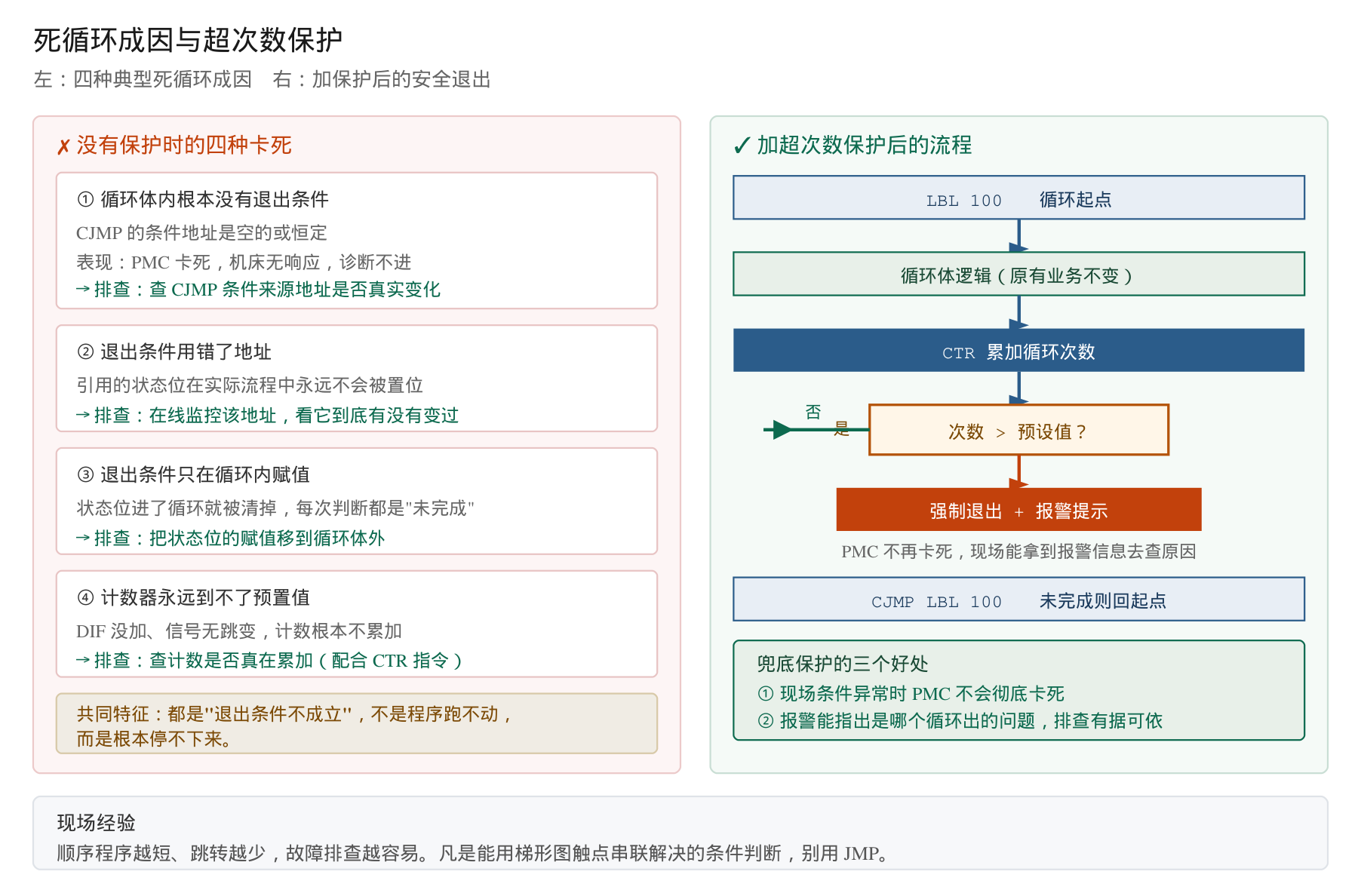Click the title 死循环成因与超次数保护
Screen dimensions: 1361x896
click(188, 40)
